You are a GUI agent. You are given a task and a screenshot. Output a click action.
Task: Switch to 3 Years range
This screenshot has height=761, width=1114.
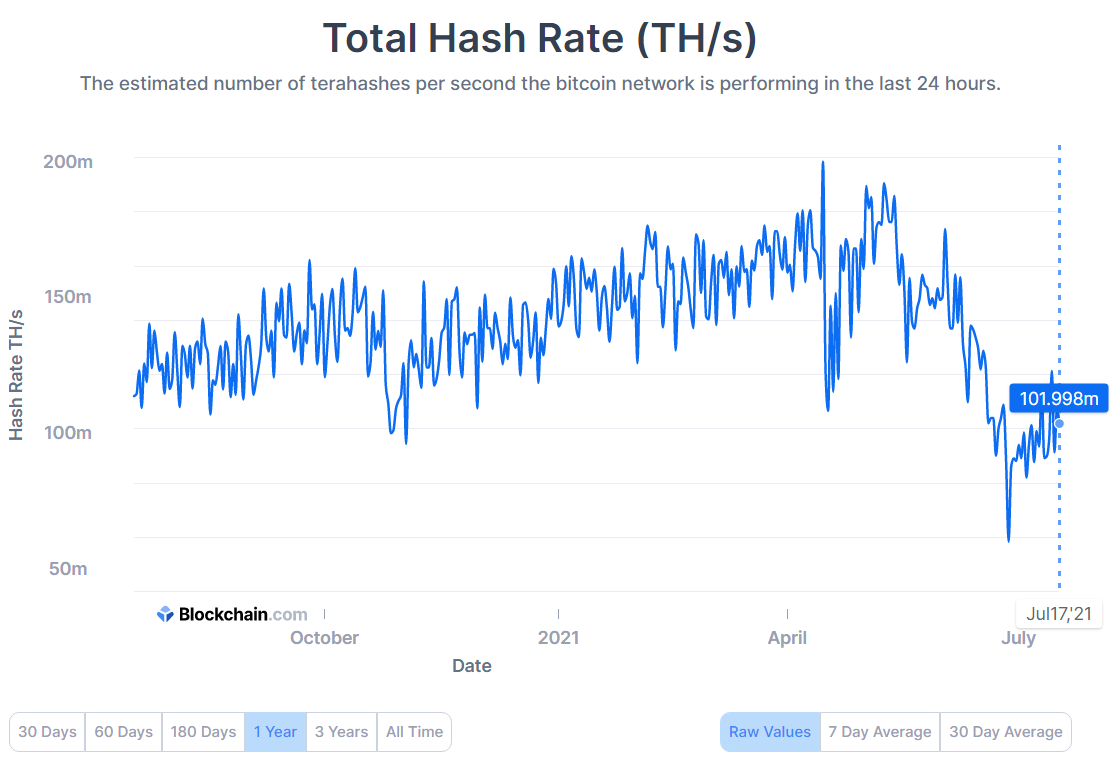click(x=342, y=732)
